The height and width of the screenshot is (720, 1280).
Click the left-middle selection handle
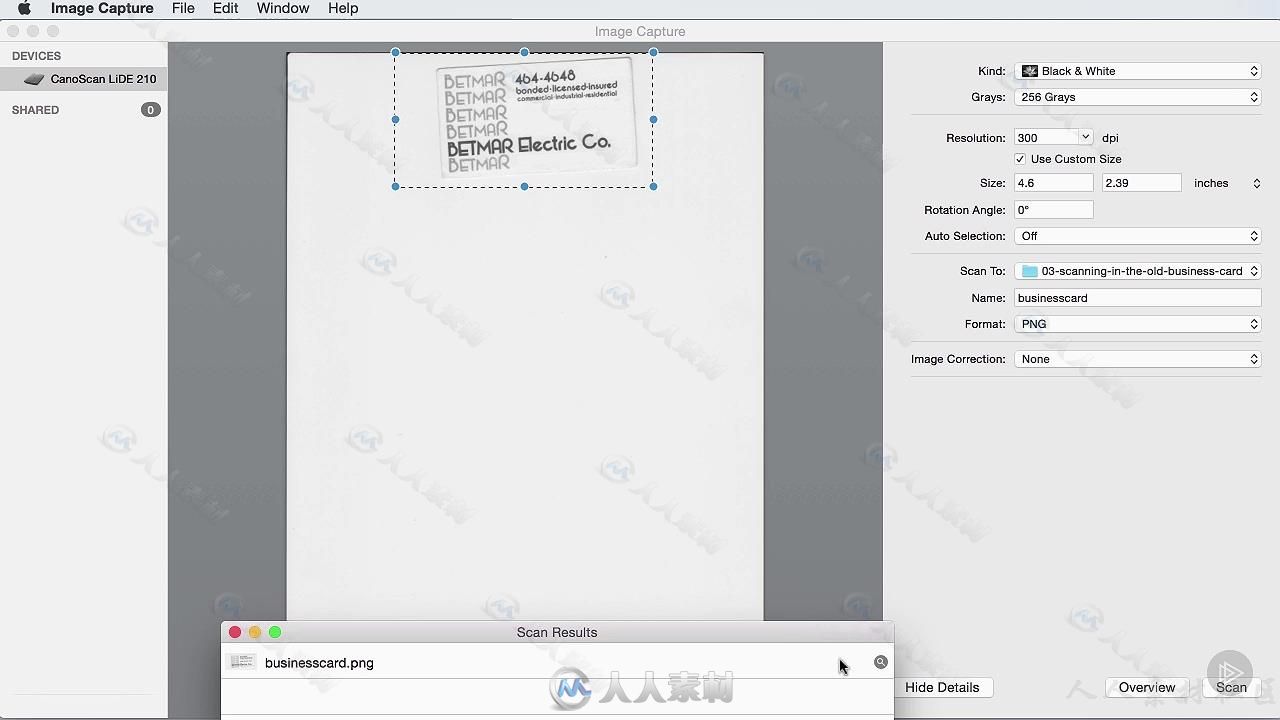[395, 119]
